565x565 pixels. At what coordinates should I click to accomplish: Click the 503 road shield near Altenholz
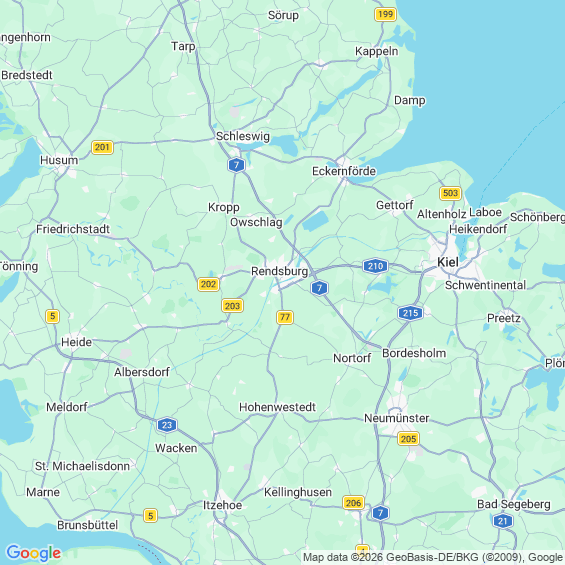click(450, 193)
